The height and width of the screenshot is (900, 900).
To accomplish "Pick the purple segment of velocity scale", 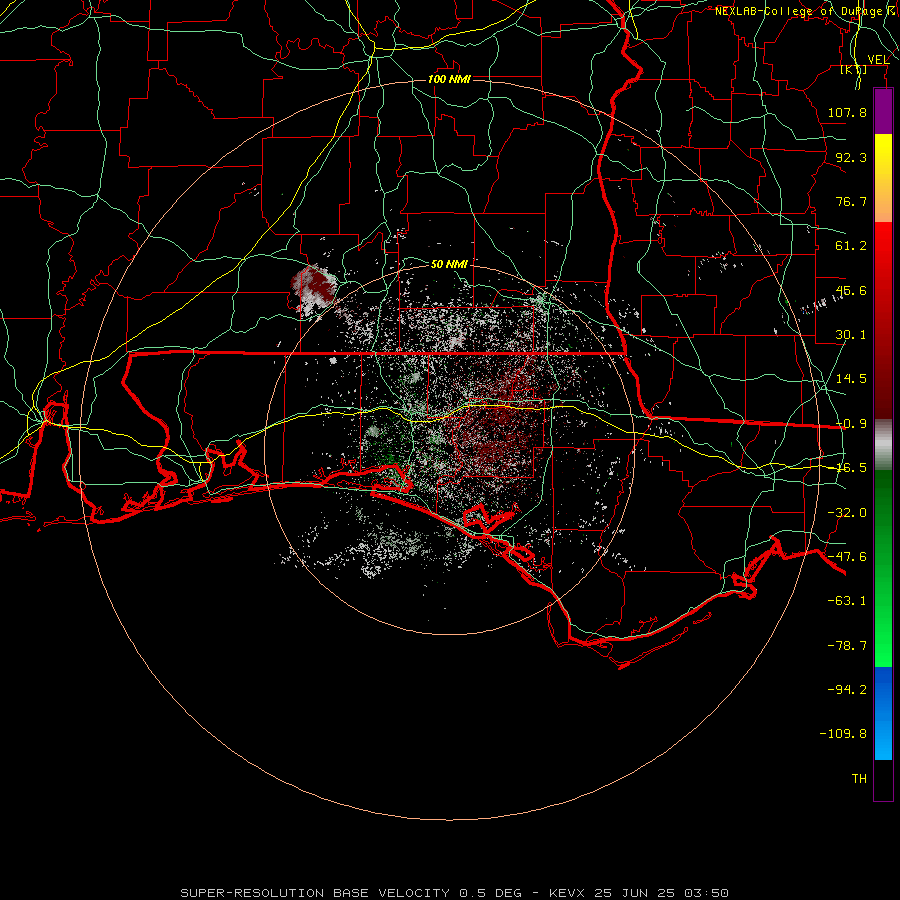I will (x=883, y=111).
